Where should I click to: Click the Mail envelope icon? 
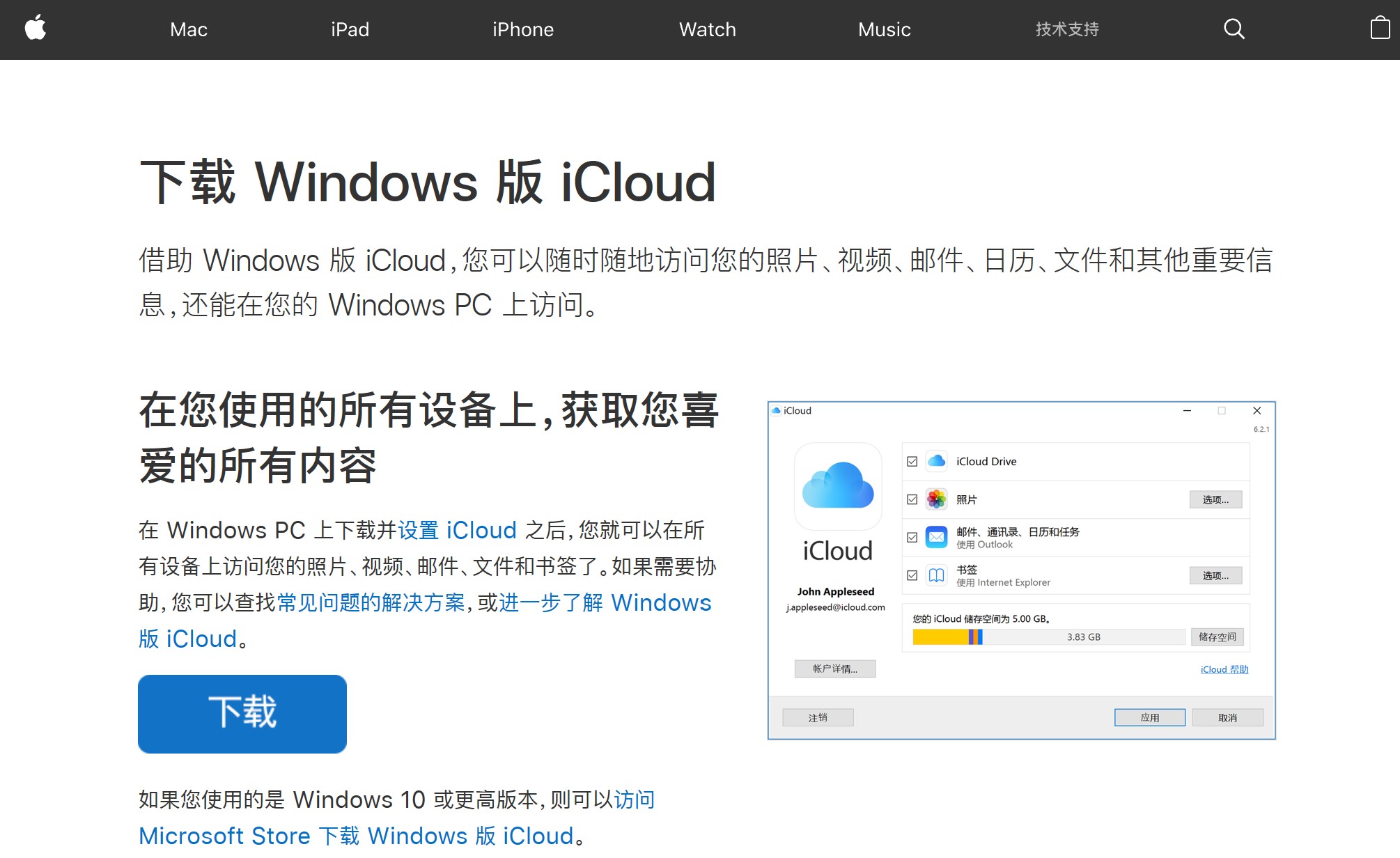click(x=937, y=537)
